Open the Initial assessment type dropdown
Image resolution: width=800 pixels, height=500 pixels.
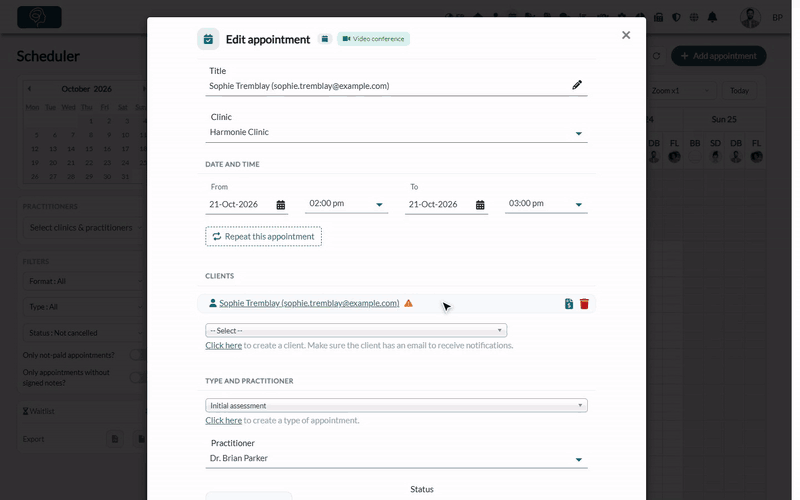(396, 406)
